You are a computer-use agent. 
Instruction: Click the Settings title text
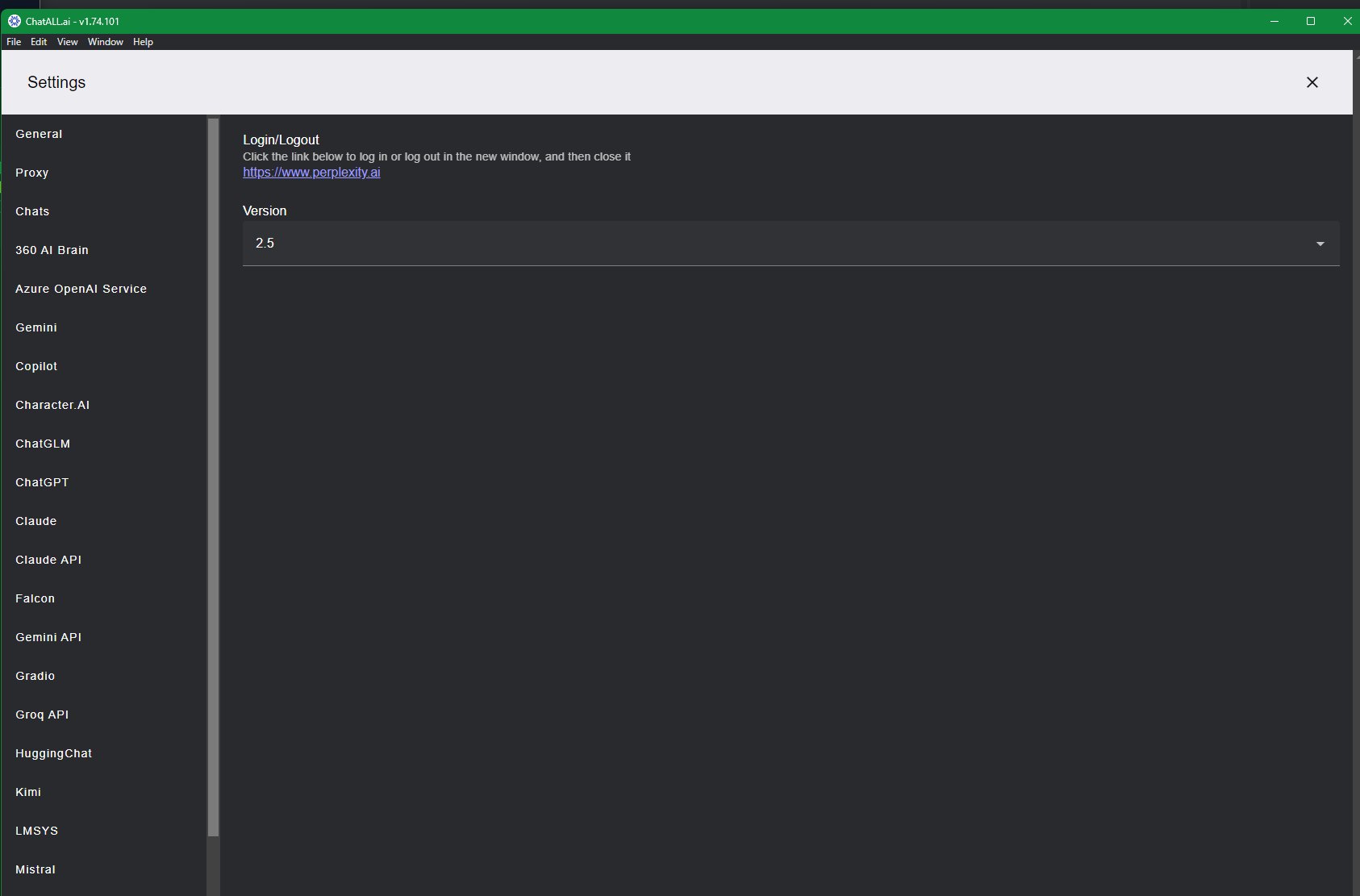pos(56,82)
